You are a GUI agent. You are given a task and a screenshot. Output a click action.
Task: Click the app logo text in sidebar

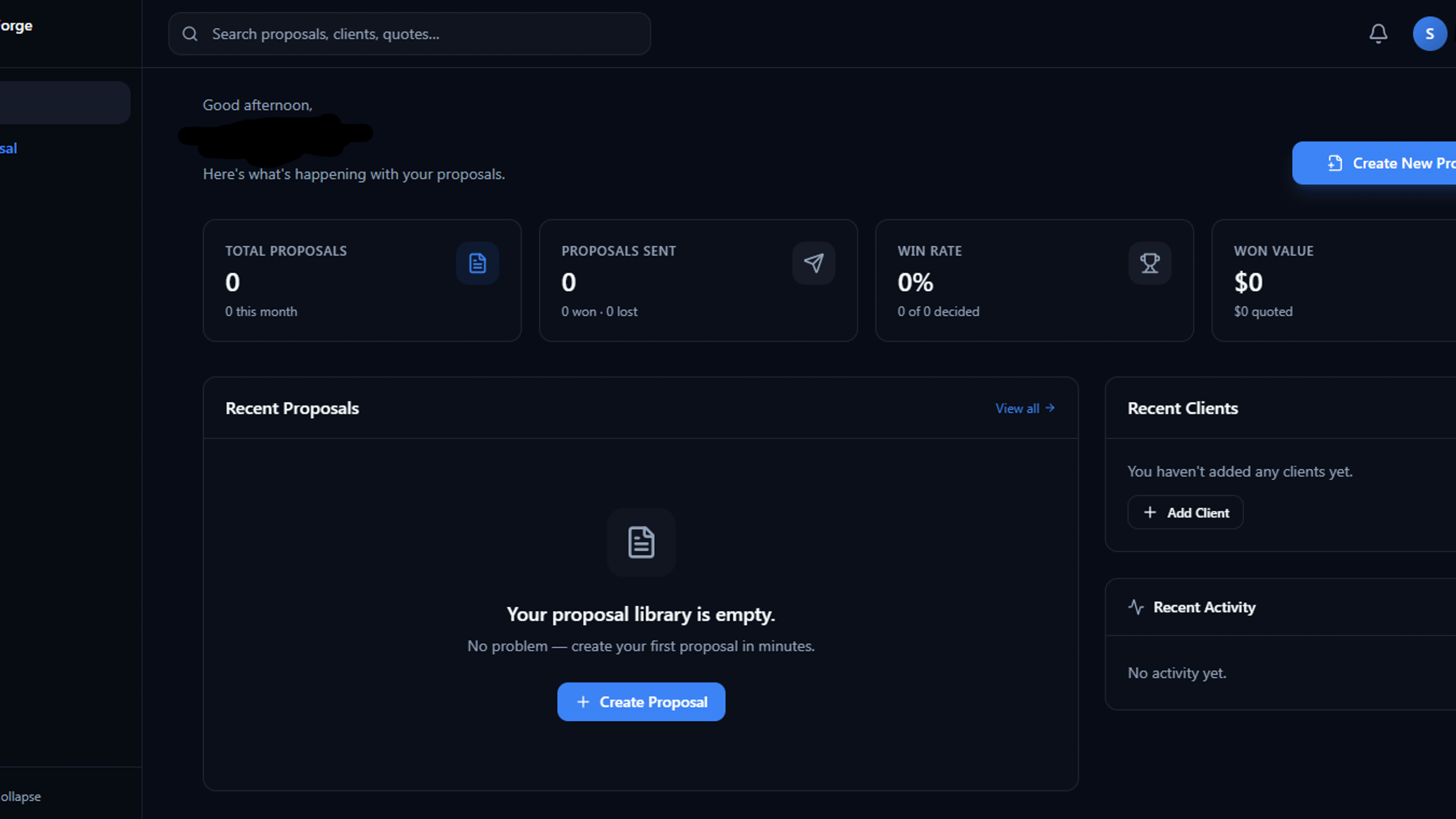coord(16,26)
